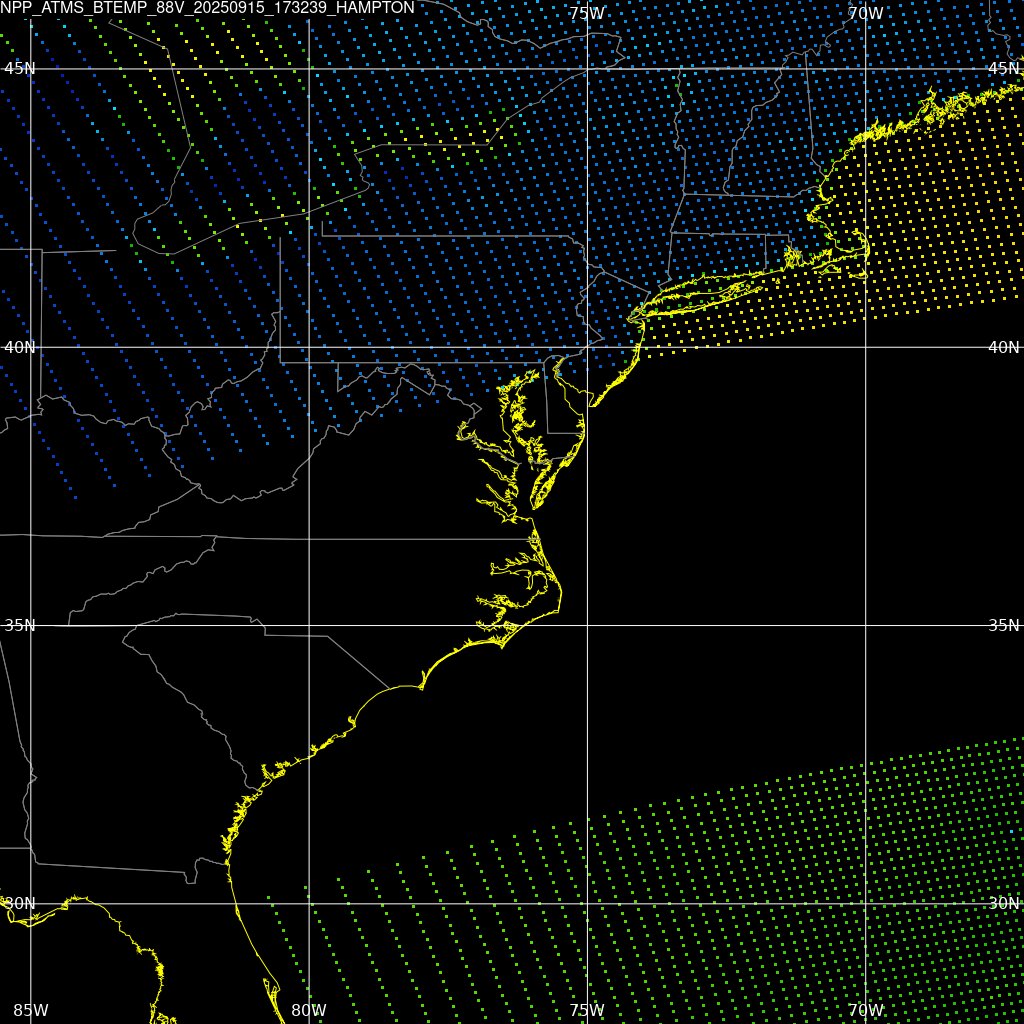Click the NPP_ATMS_BTEMP_88V_20250915_173239_HAMPTON title text
1024x1024 pixels.
[x=207, y=8]
